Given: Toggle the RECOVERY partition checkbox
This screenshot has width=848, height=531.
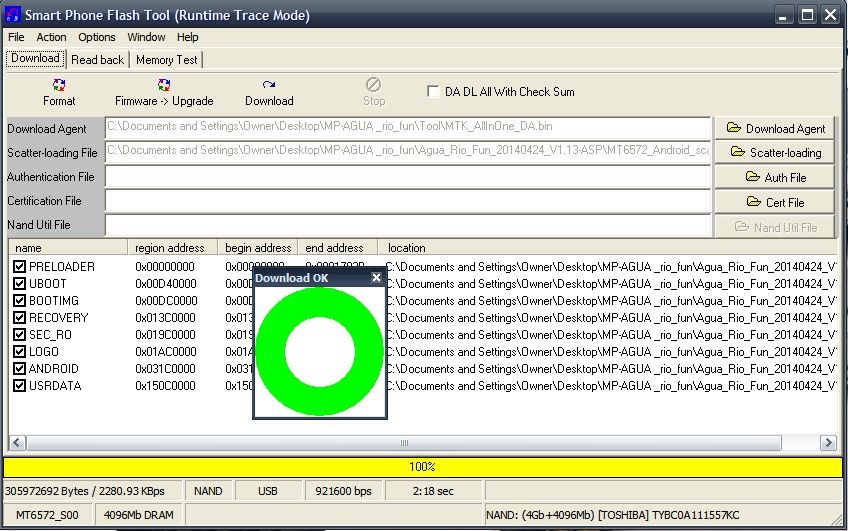Looking at the screenshot, I should tap(19, 318).
